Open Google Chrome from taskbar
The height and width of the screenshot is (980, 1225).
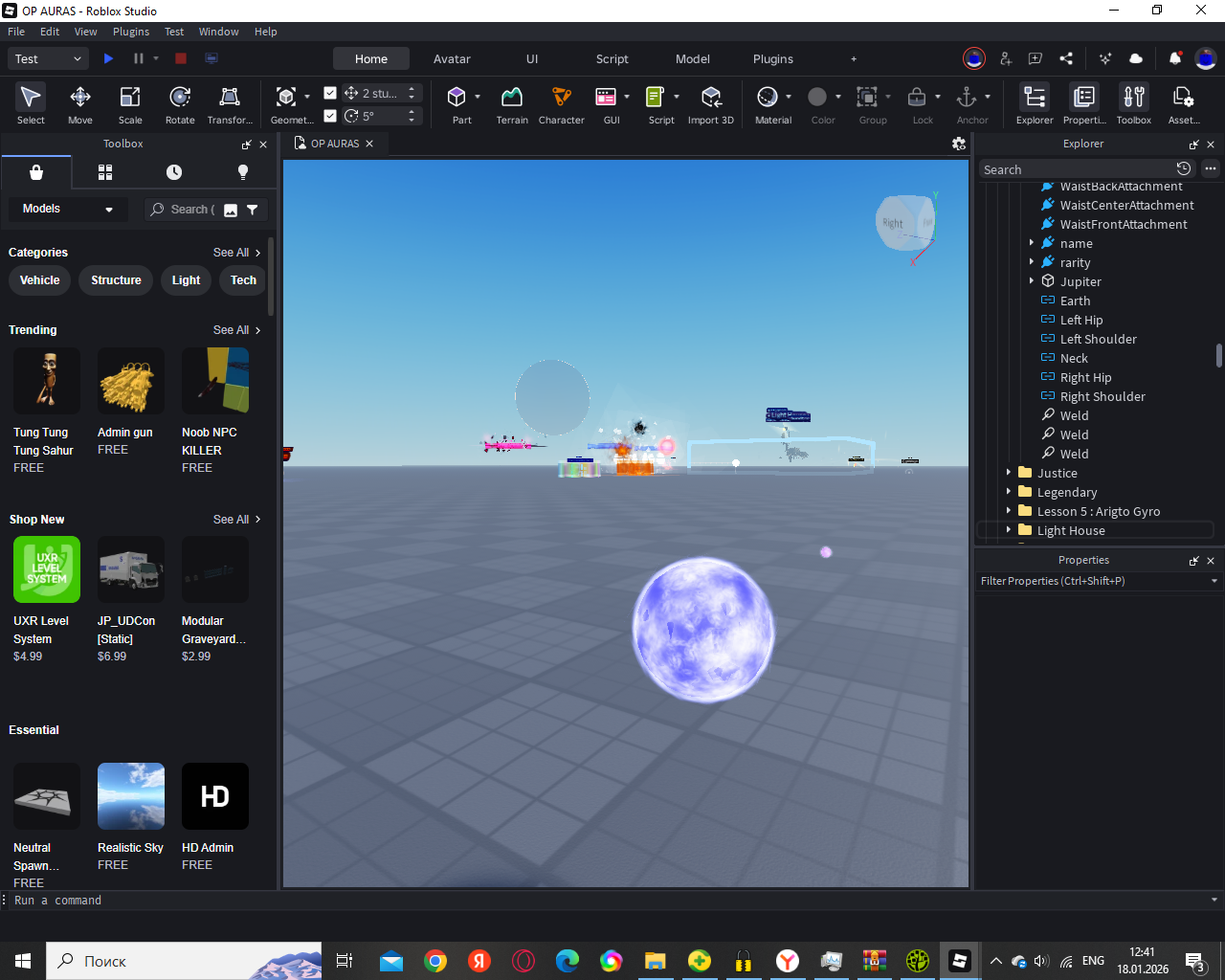(x=435, y=961)
